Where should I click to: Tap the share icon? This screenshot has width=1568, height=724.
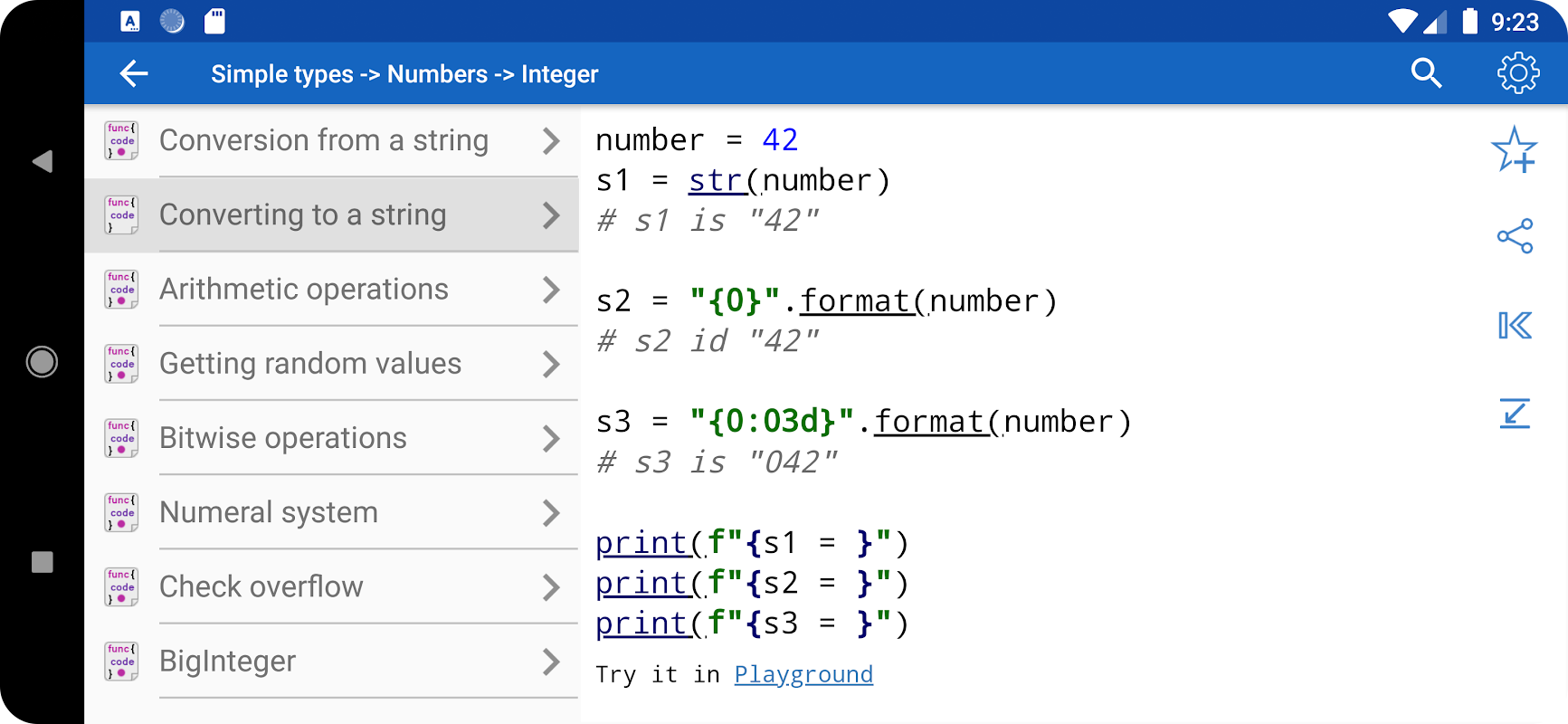[1515, 236]
